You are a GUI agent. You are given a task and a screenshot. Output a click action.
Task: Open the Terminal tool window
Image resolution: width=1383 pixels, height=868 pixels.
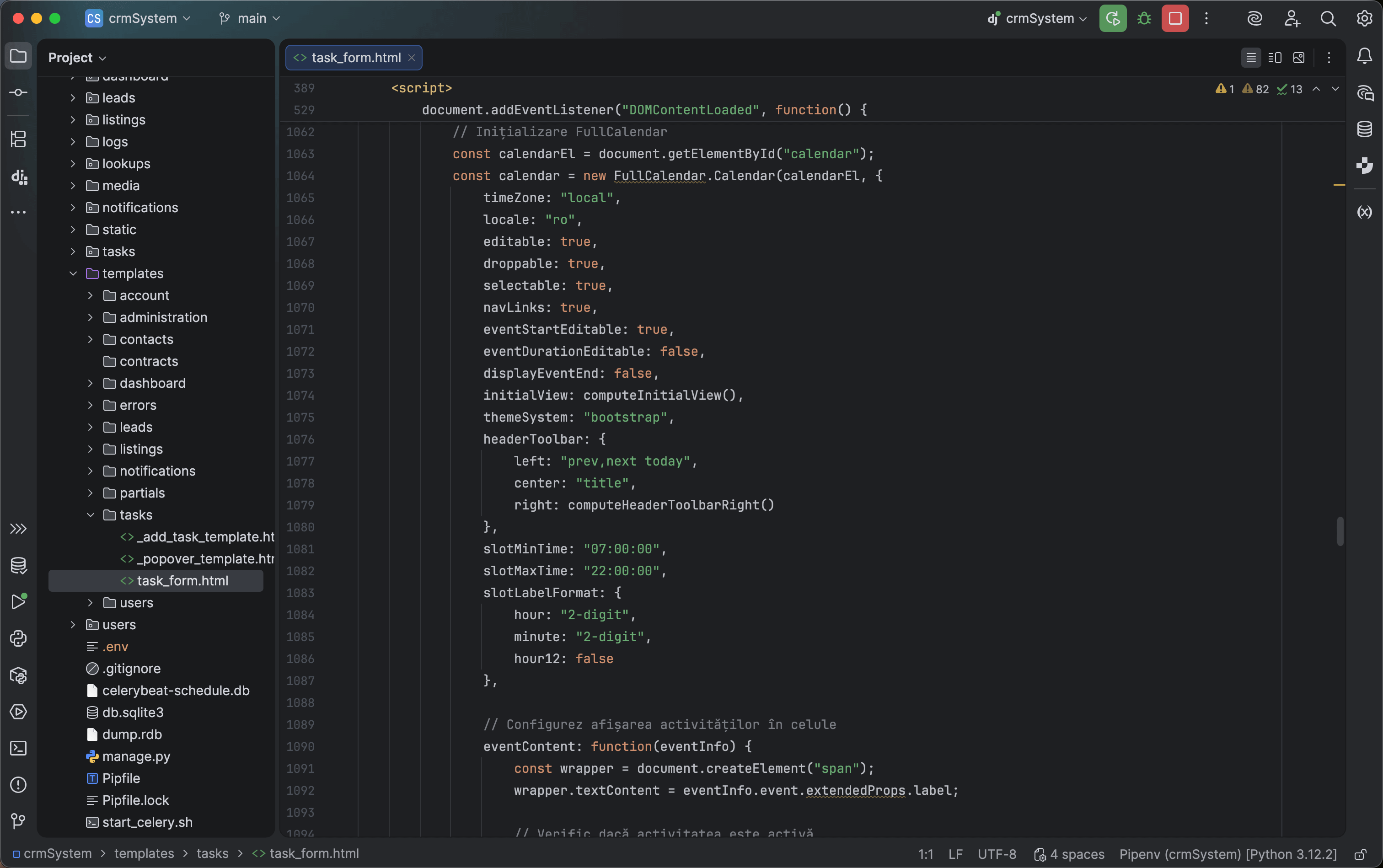[19, 748]
